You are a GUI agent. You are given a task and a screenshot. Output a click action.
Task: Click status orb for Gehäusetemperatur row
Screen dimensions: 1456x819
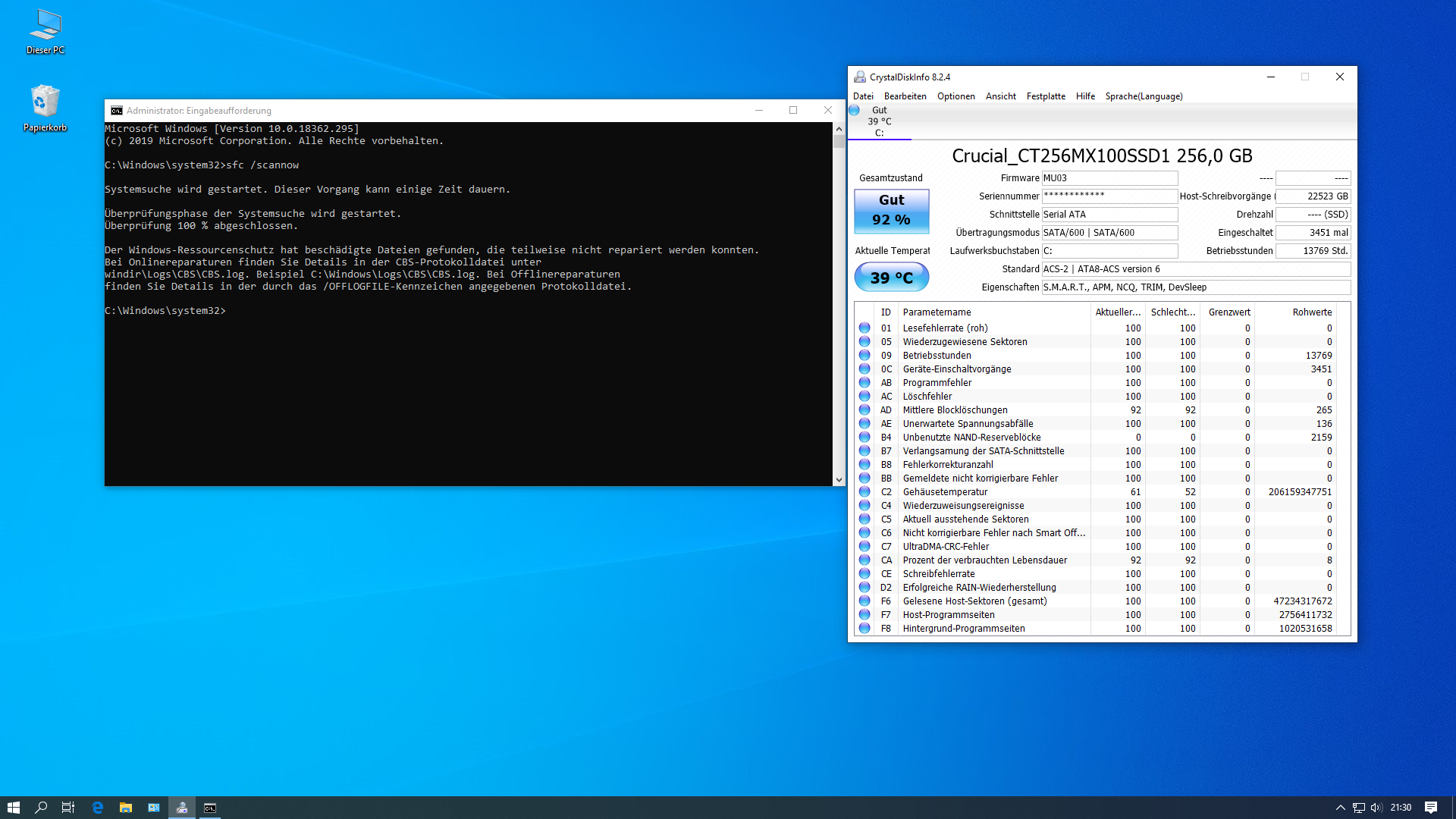click(864, 492)
